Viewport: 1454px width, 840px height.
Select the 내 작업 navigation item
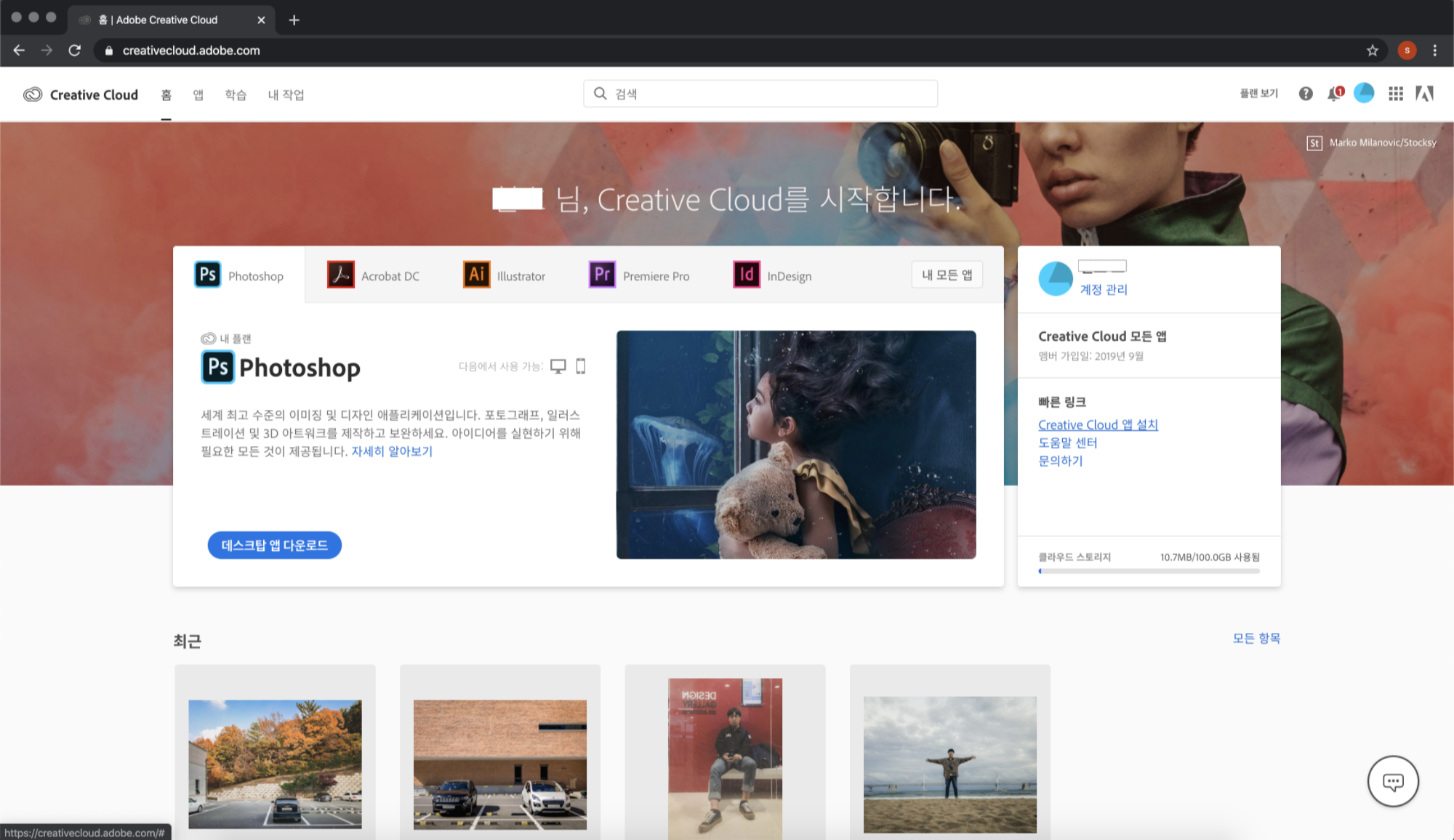(286, 95)
